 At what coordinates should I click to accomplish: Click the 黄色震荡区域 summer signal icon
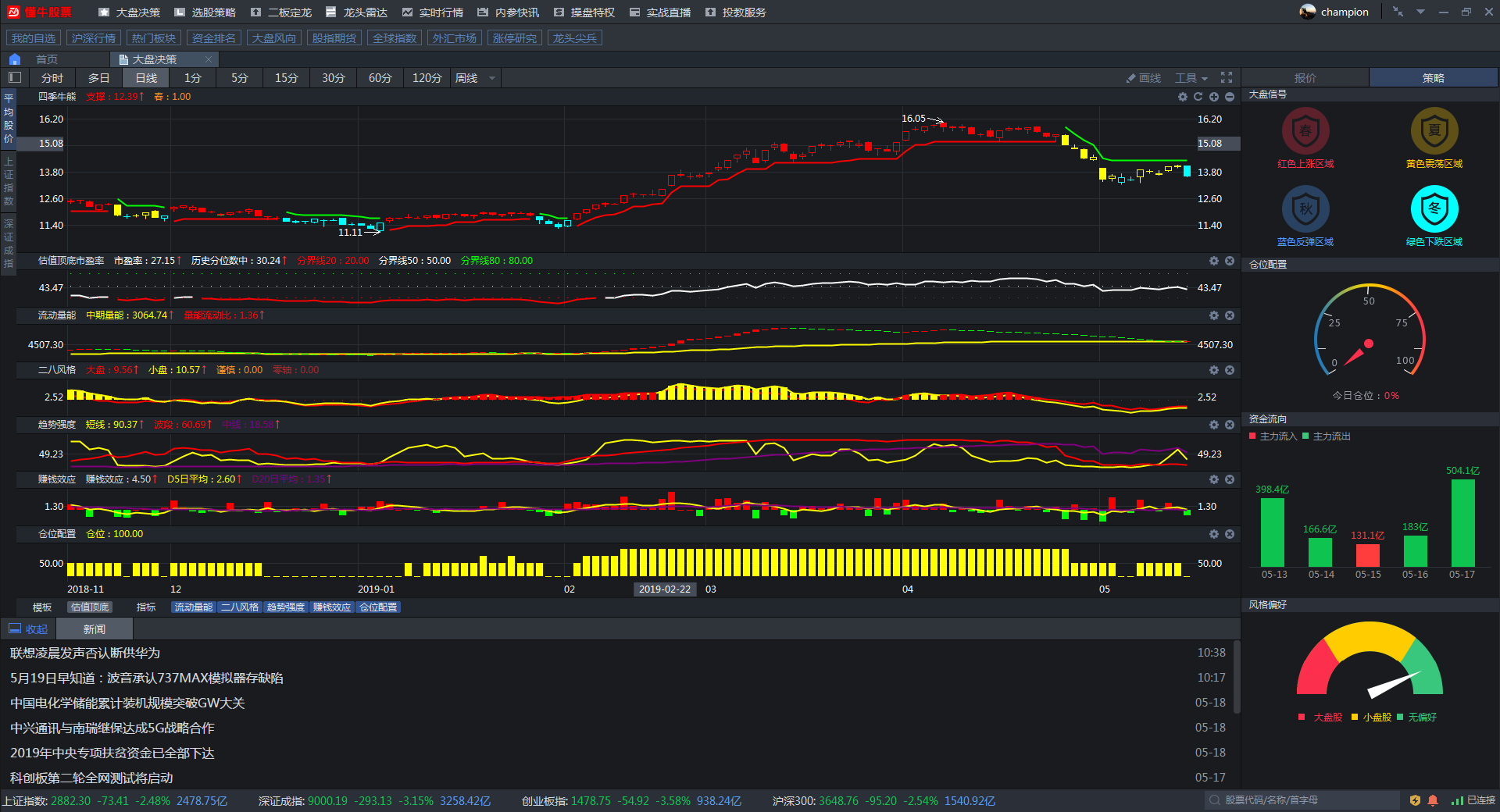click(1434, 130)
